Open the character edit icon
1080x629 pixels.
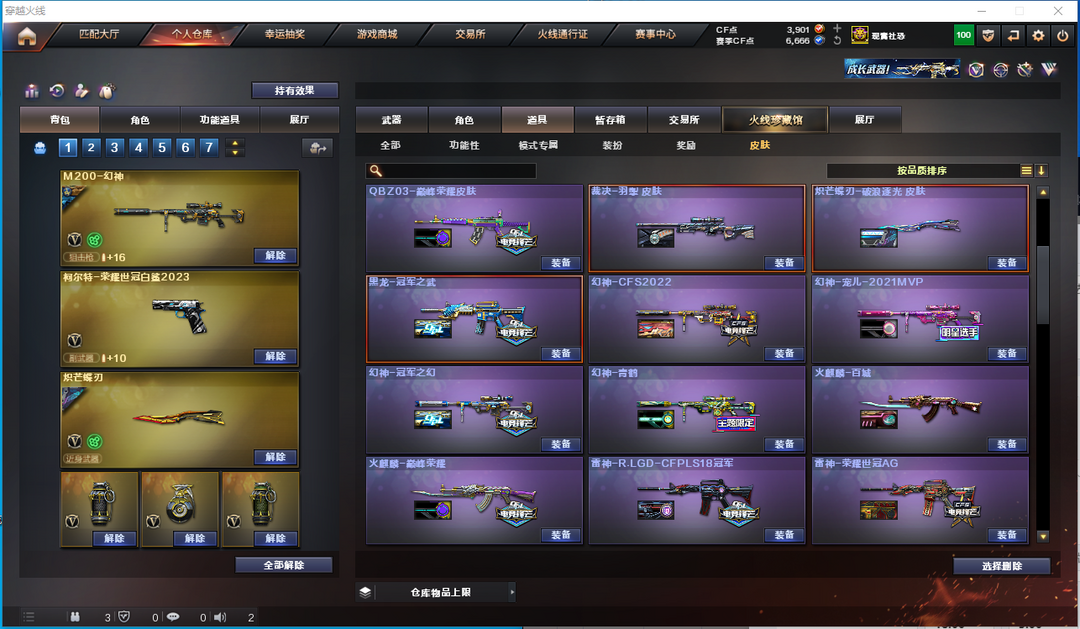(82, 91)
